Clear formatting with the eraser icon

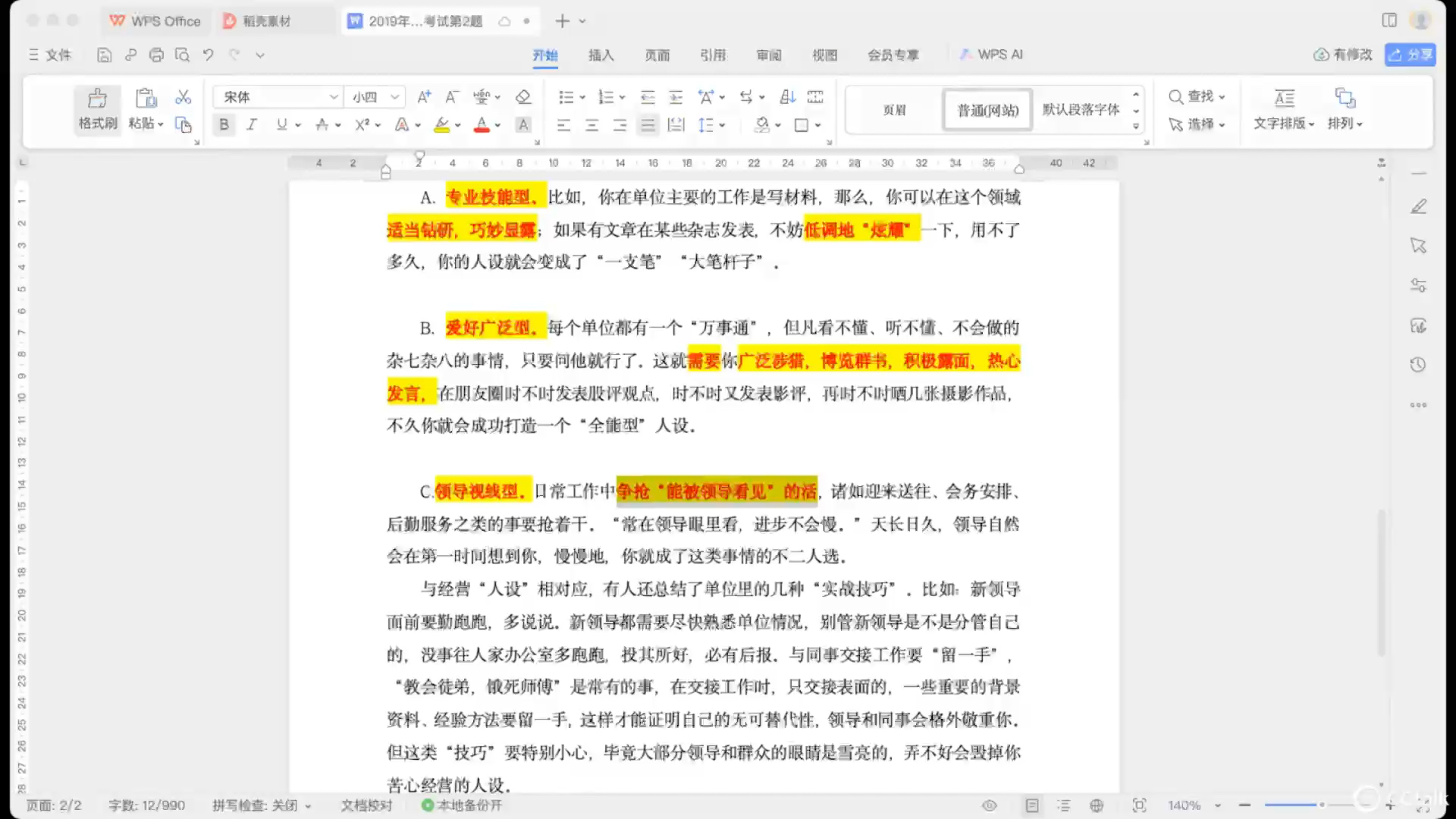pyautogui.click(x=523, y=97)
